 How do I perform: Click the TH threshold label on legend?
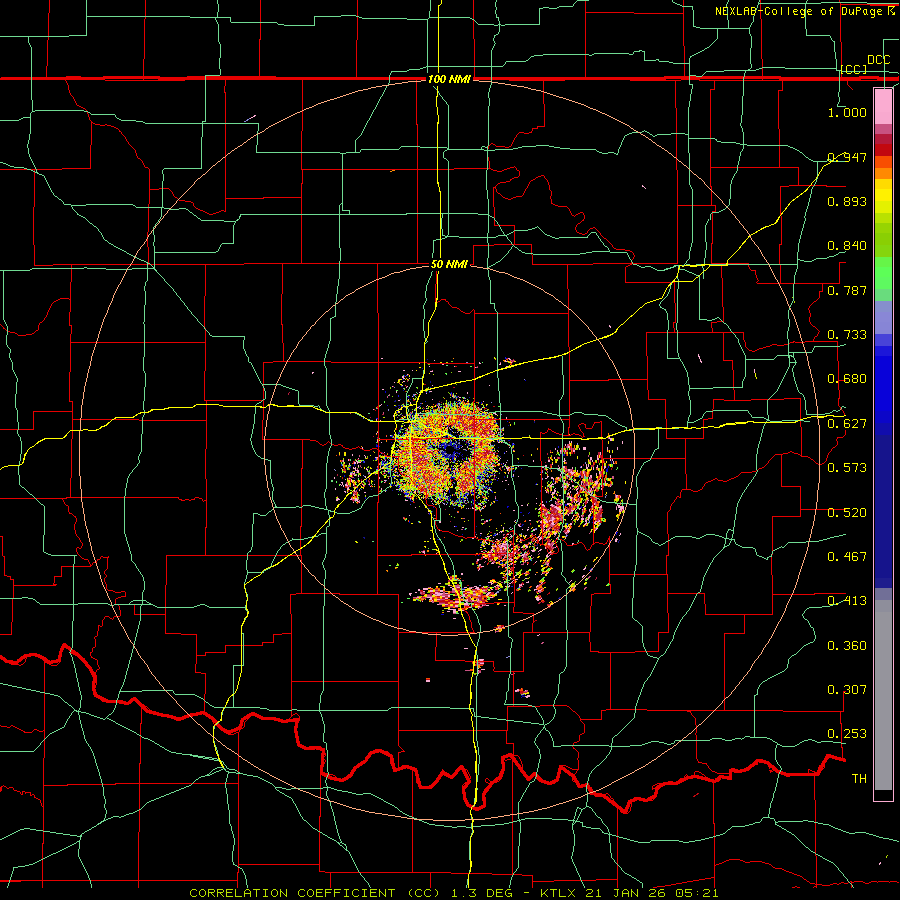859,779
